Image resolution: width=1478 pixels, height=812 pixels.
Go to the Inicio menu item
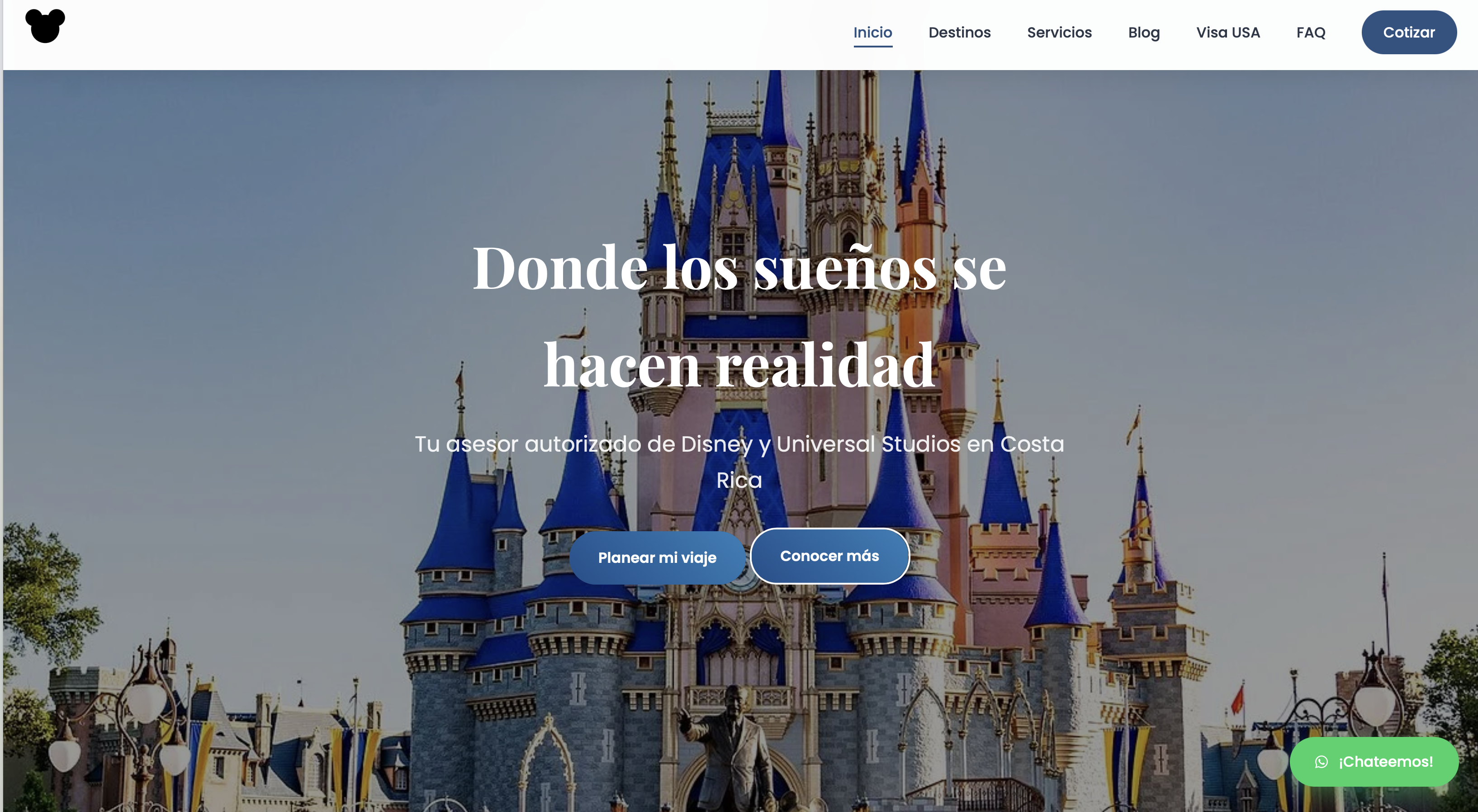(873, 33)
